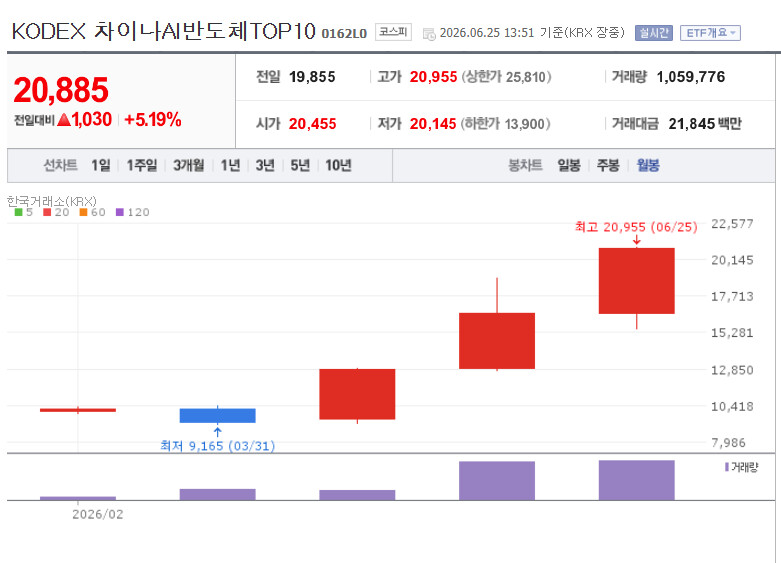This screenshot has width=781, height=563.
Task: Click the KODEX 차이나AI반도체TOP10 title
Action: point(163,31)
